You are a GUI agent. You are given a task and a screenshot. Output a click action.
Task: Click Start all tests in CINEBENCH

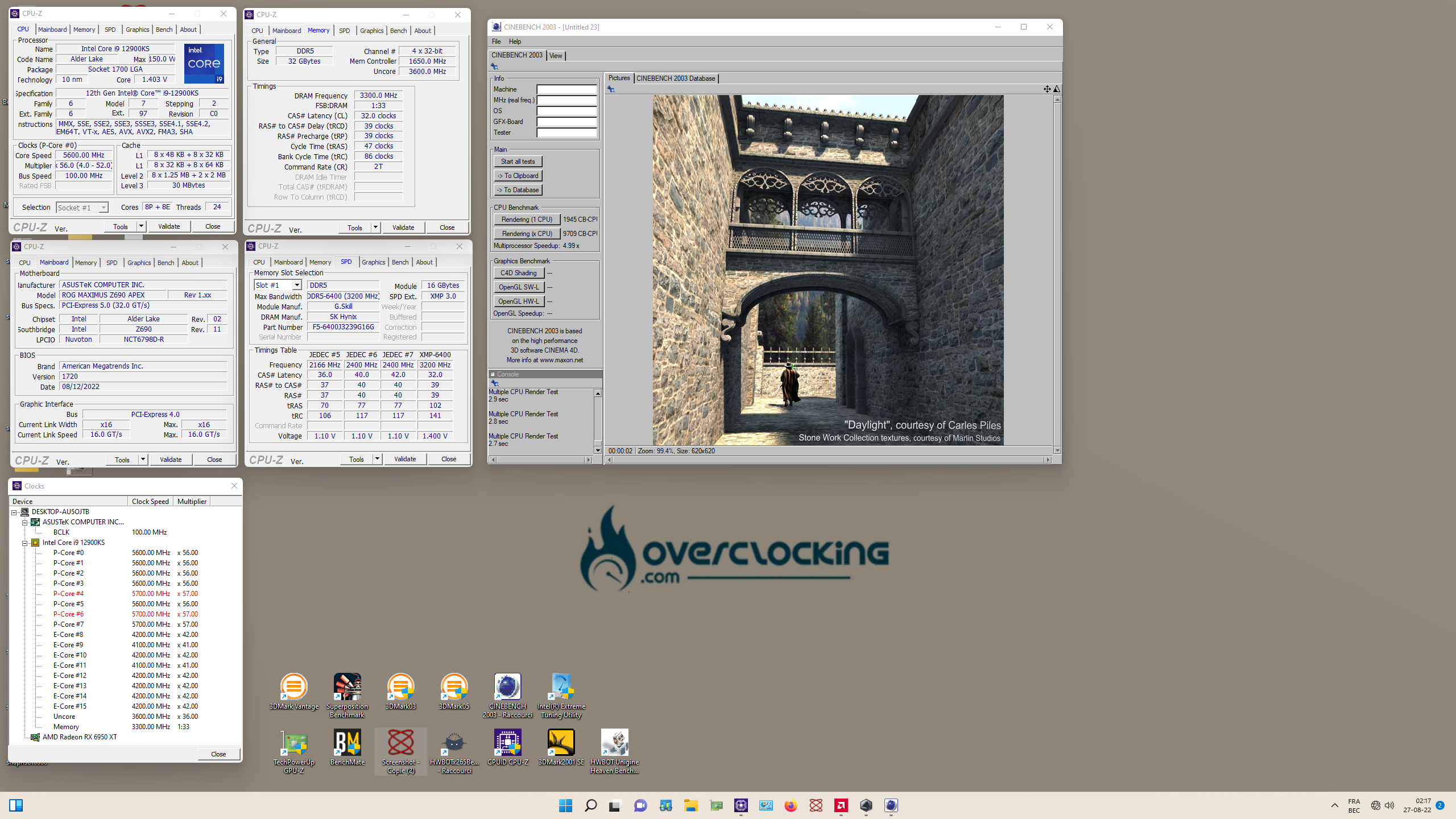pyautogui.click(x=518, y=162)
